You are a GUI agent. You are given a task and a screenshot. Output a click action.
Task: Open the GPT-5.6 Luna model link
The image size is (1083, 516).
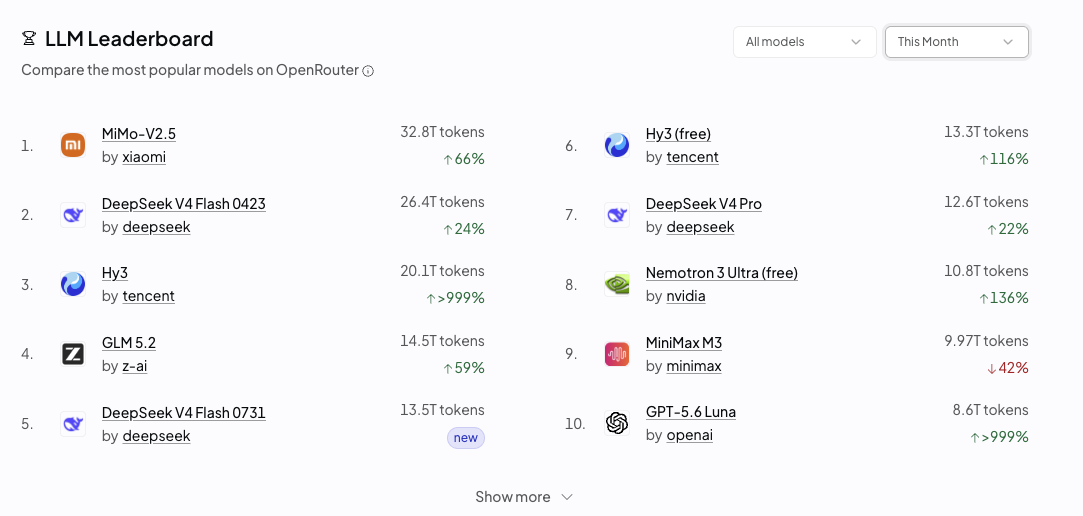tap(691, 412)
